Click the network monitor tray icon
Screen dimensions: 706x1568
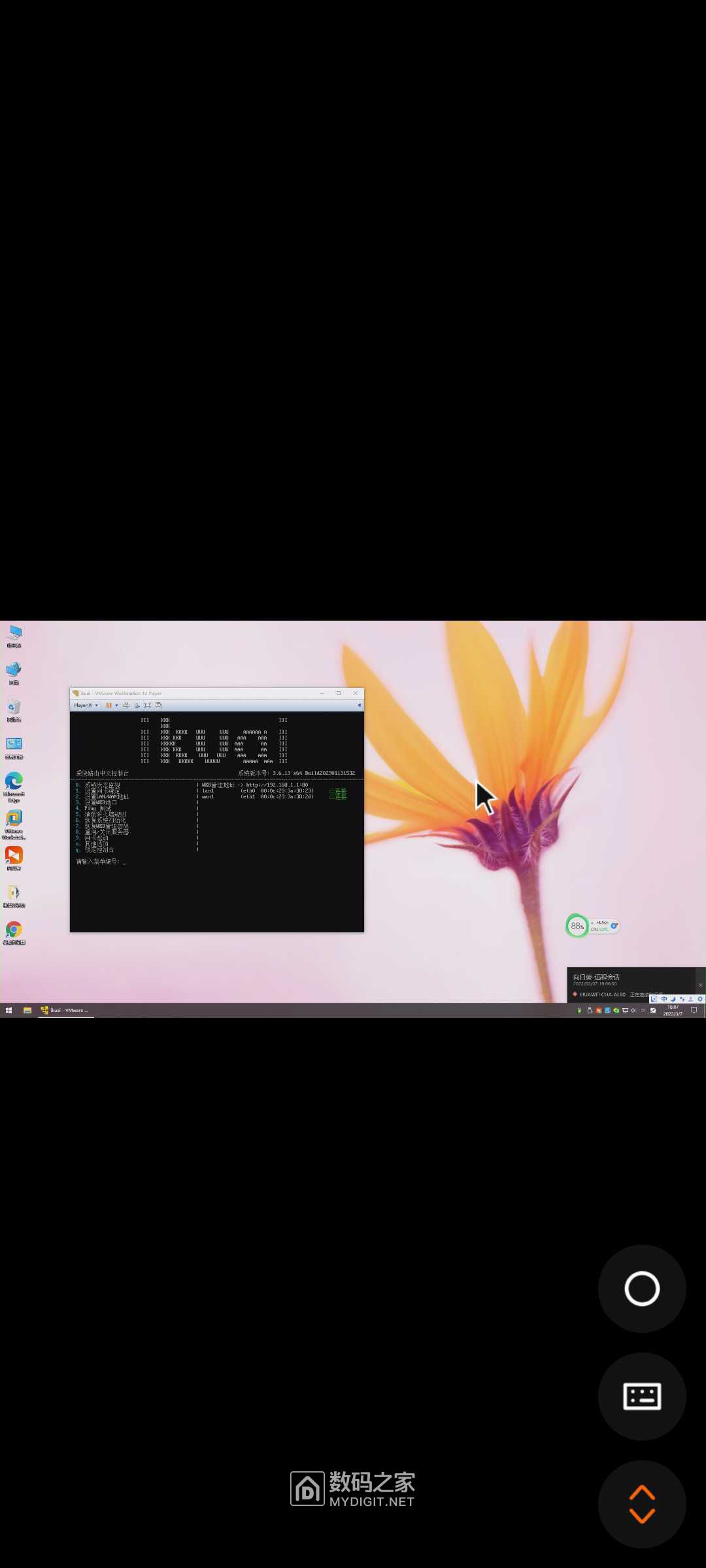[625, 1011]
